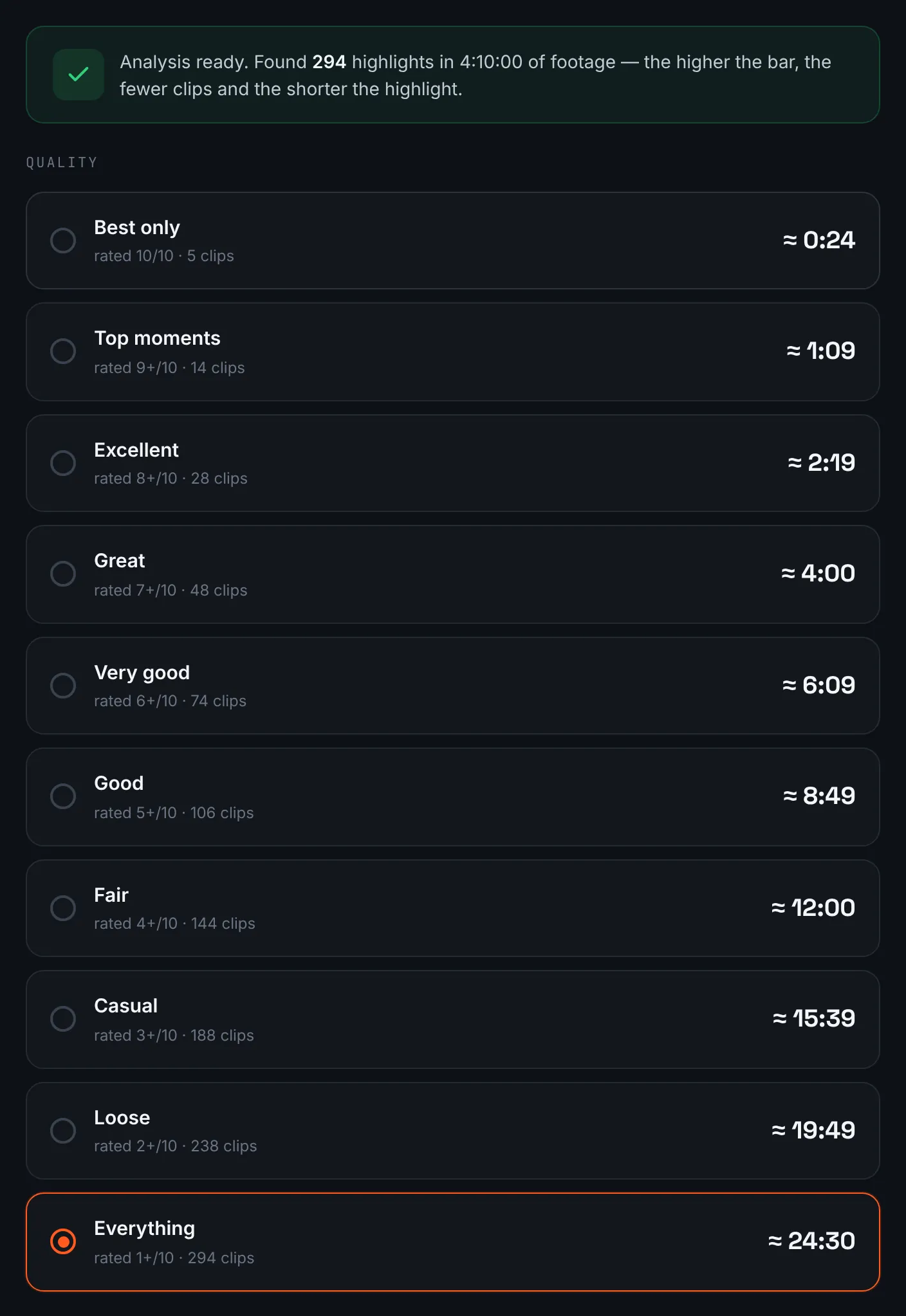Click the ≈ 4:00 duration on Great
Screen dimensions: 906x1316
[x=818, y=573]
